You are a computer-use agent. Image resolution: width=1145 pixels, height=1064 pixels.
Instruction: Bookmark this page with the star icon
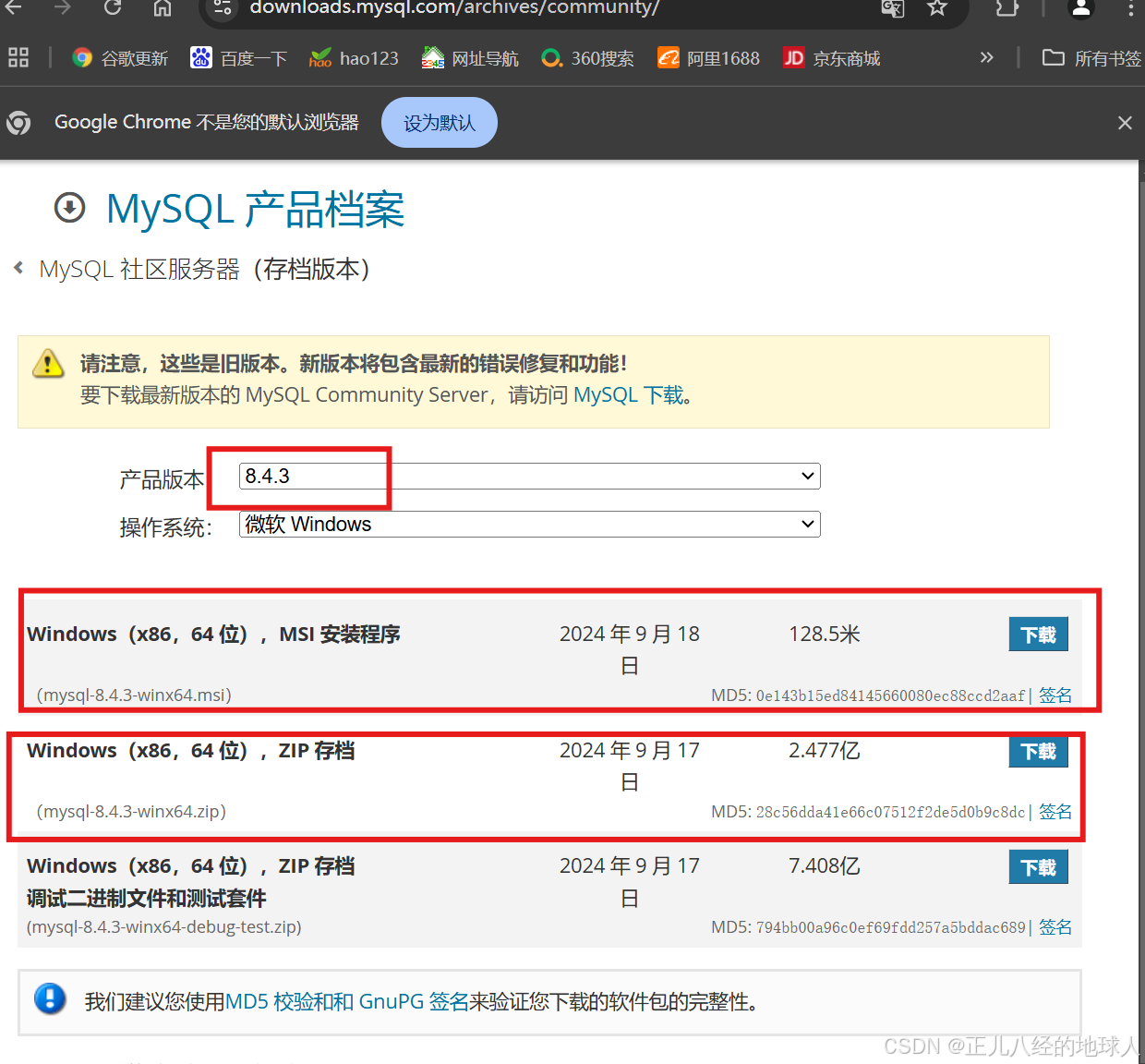pyautogui.click(x=937, y=8)
